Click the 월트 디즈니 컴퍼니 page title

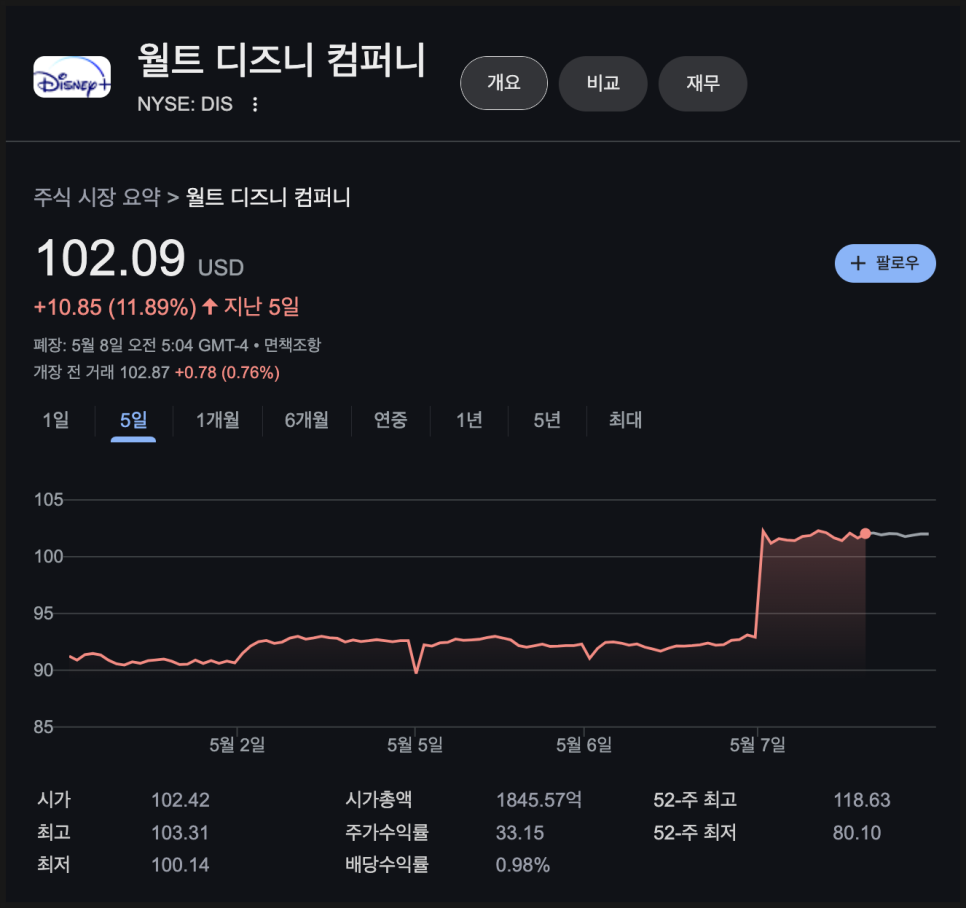[x=281, y=60]
